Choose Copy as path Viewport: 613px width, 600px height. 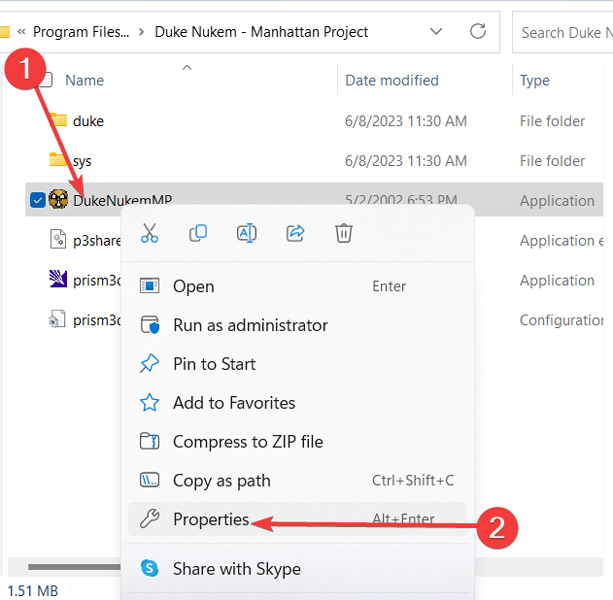tap(298, 480)
